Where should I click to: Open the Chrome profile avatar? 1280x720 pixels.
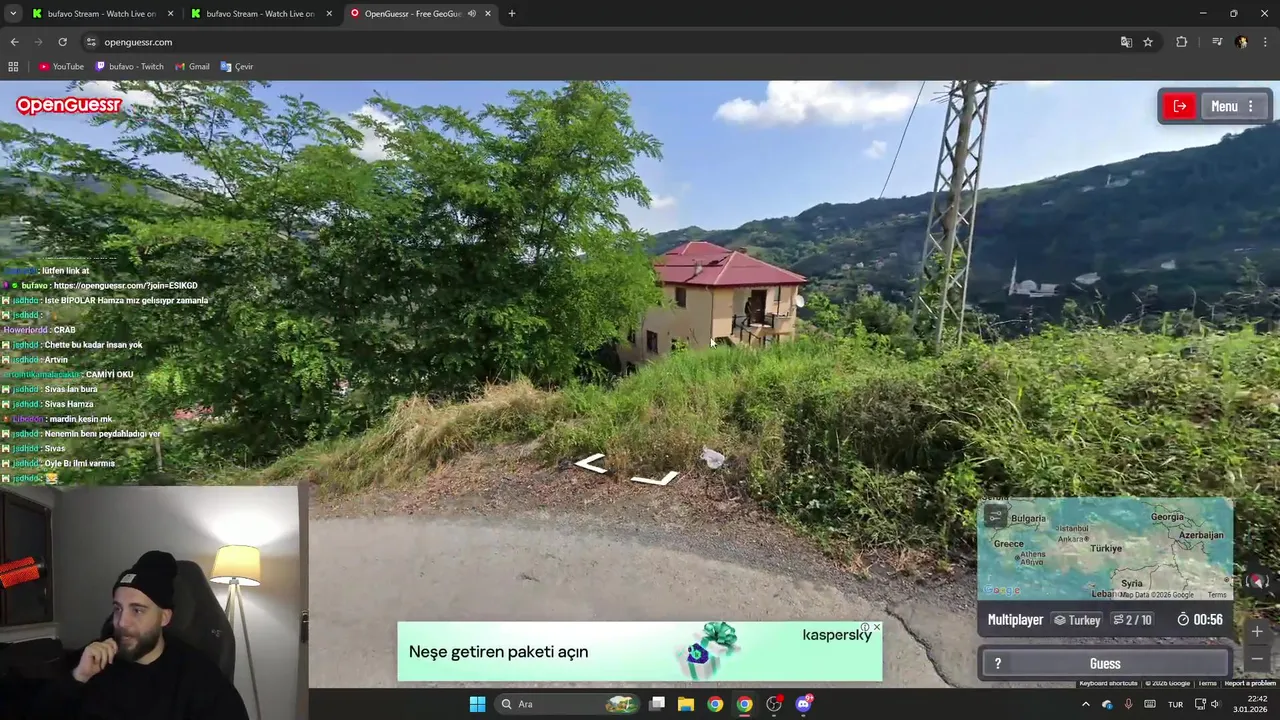click(x=1241, y=42)
